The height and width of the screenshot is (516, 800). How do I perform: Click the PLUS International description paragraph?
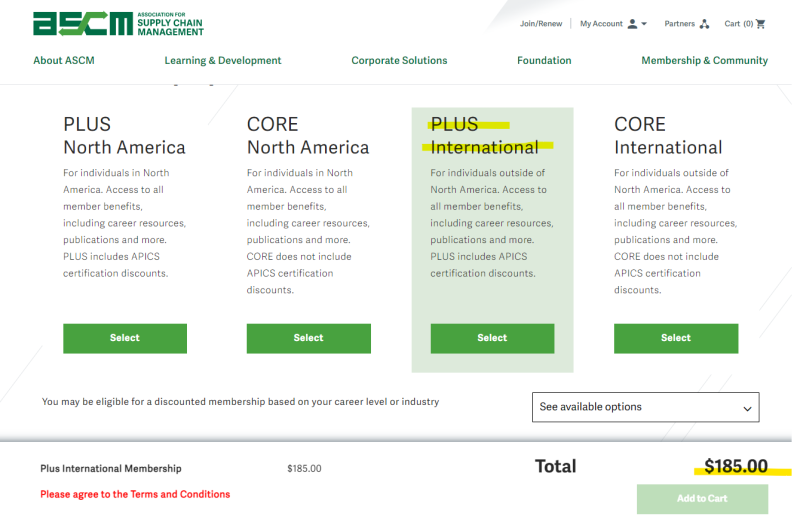[492, 223]
